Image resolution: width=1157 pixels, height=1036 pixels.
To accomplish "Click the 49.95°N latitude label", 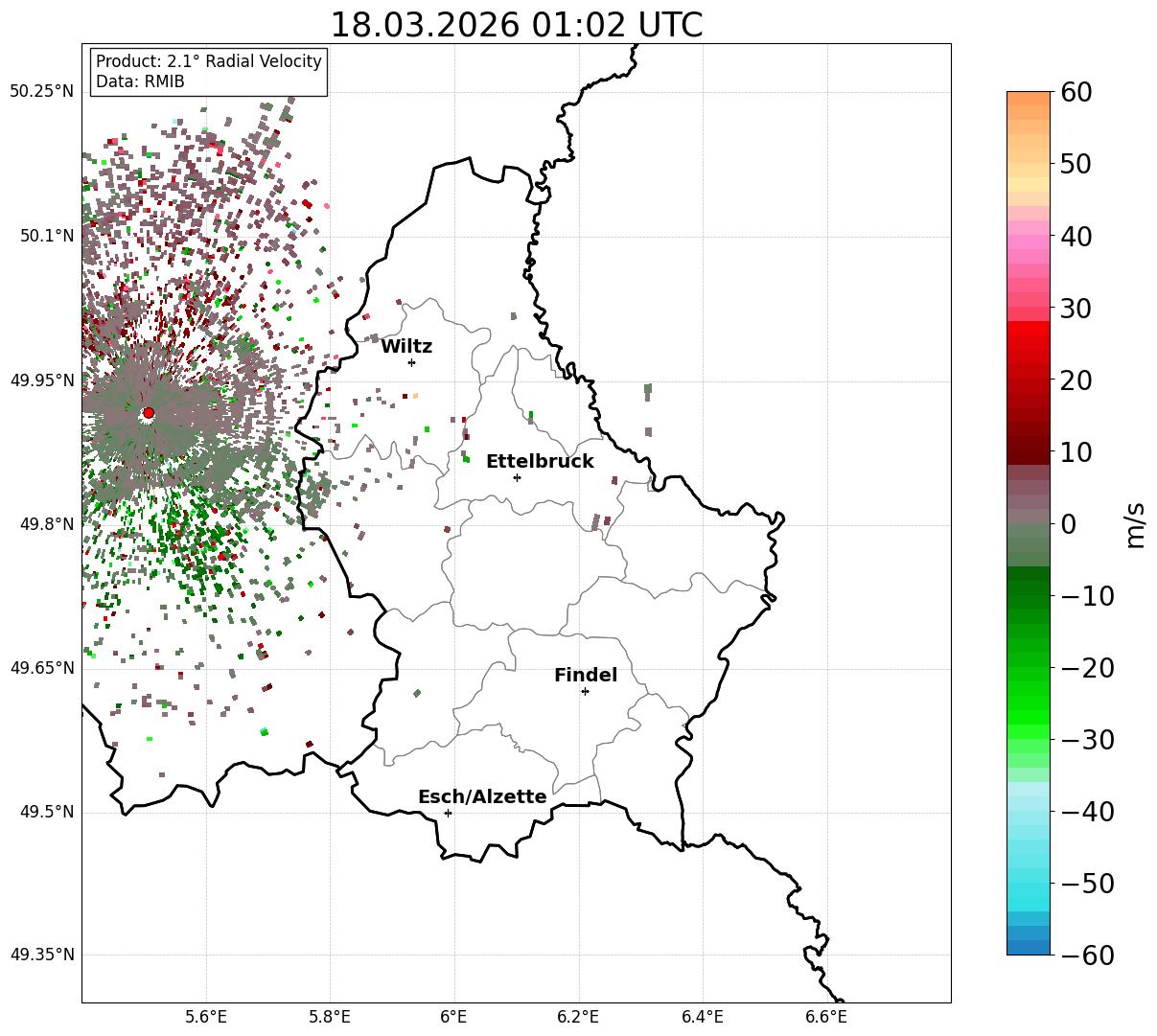I will pyautogui.click(x=41, y=380).
